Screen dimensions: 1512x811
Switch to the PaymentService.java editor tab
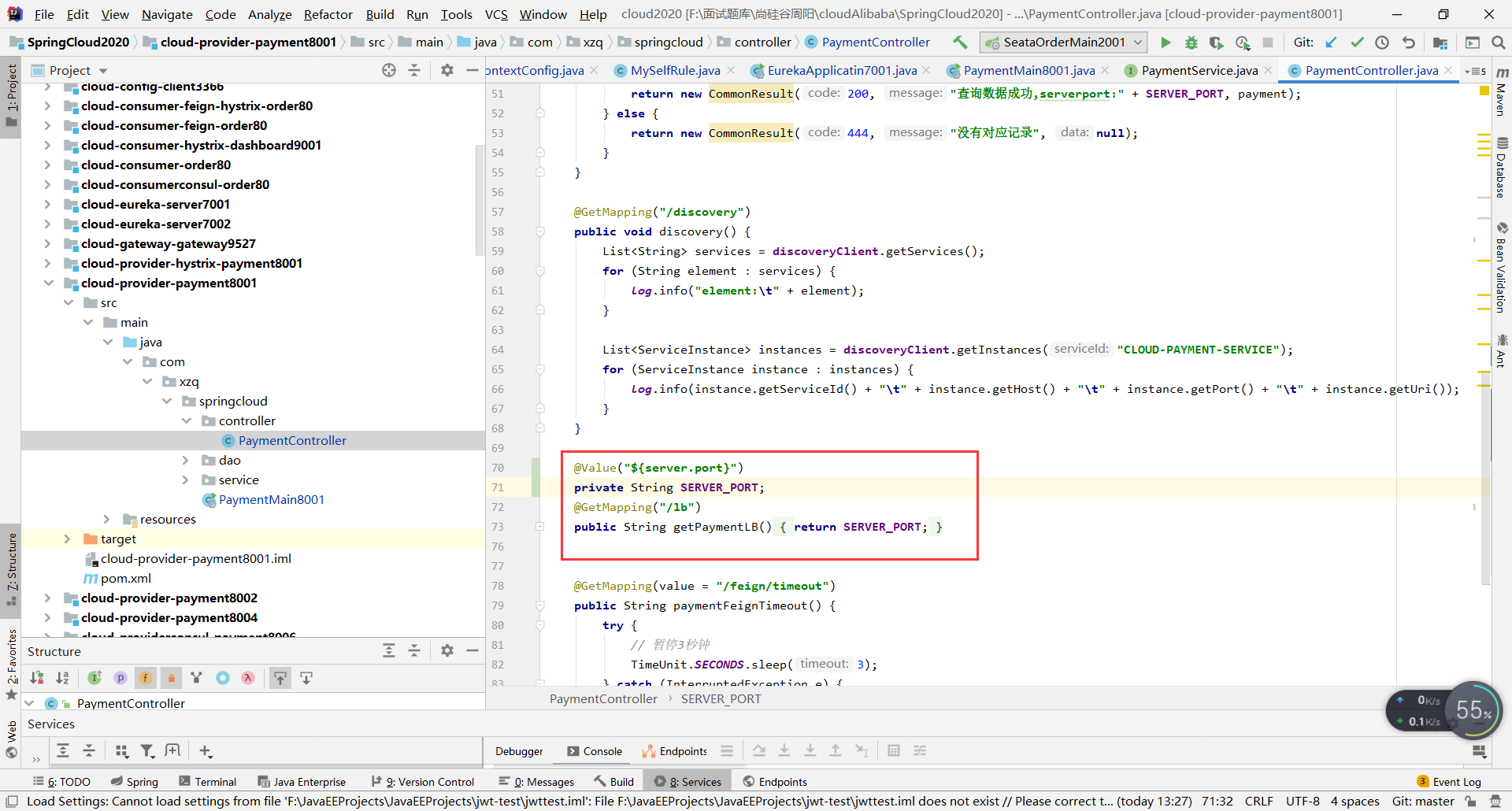point(1199,71)
